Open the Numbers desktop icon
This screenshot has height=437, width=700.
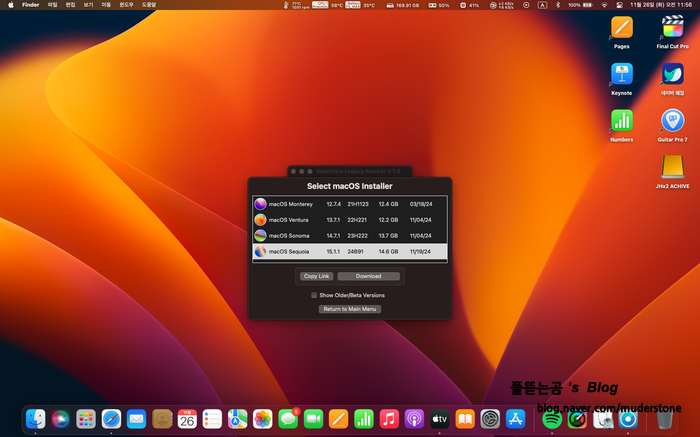click(621, 121)
